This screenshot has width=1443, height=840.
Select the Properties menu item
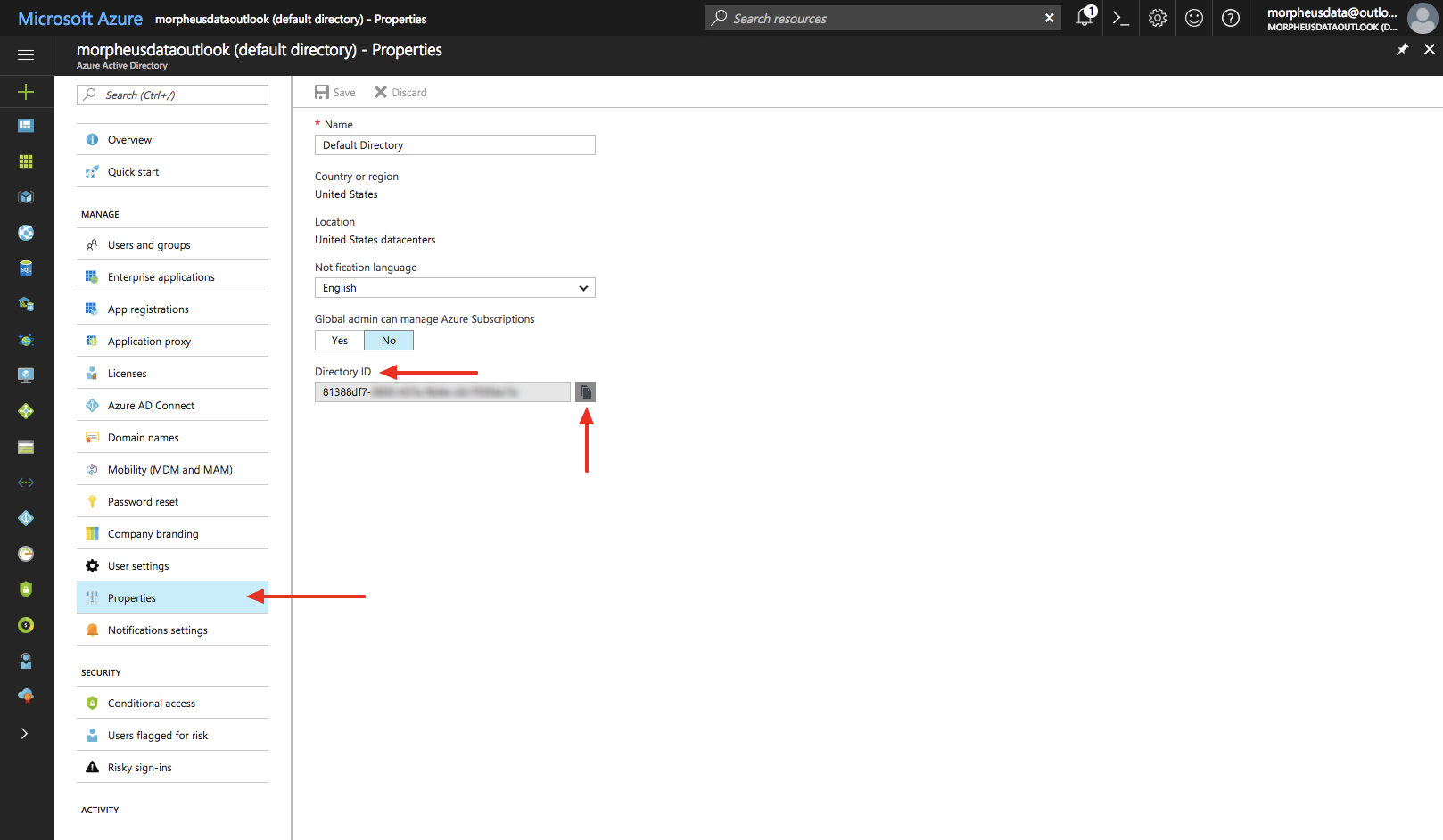pos(173,598)
